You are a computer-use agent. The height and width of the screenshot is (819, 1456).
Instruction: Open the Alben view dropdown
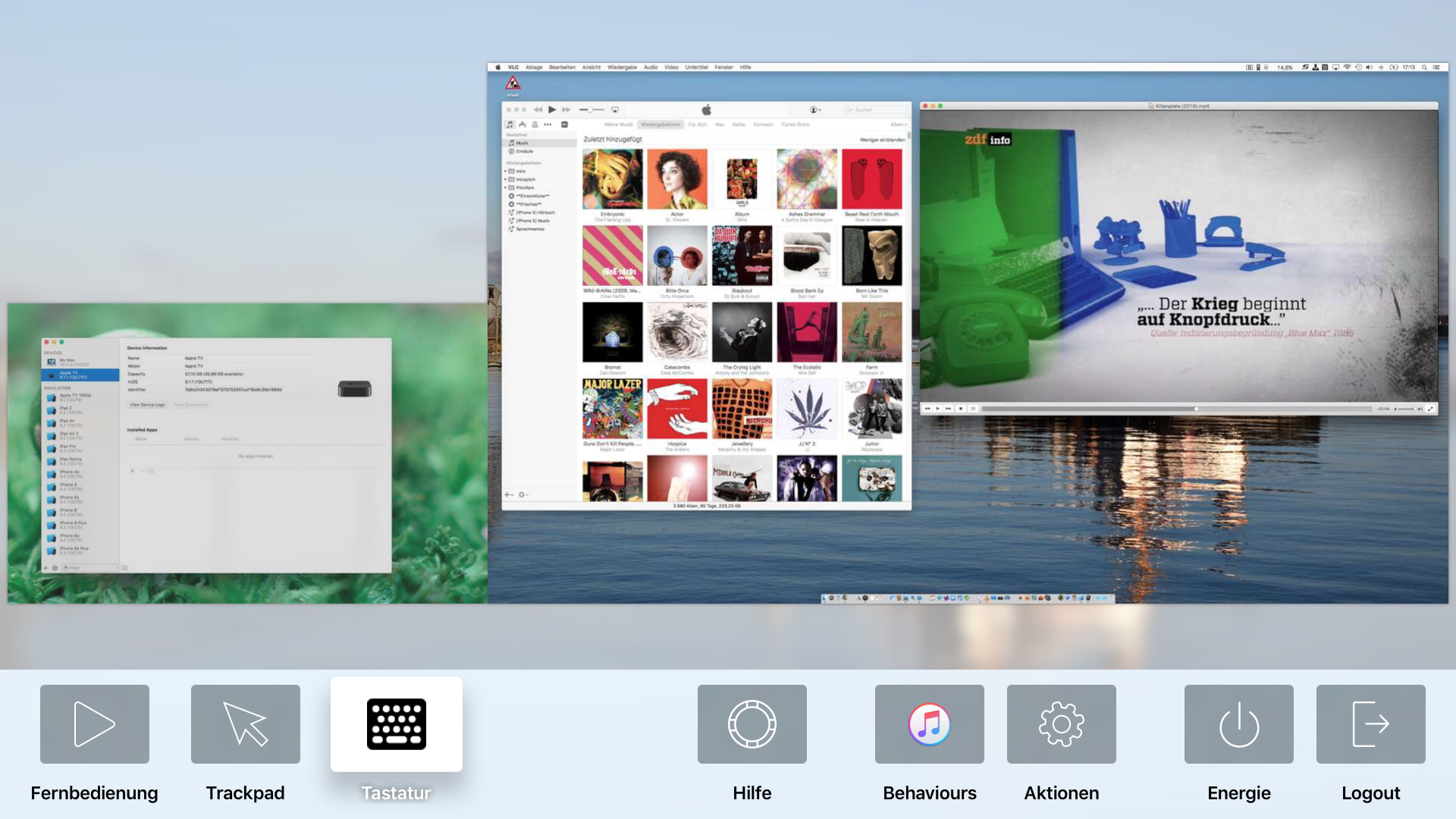click(x=898, y=124)
